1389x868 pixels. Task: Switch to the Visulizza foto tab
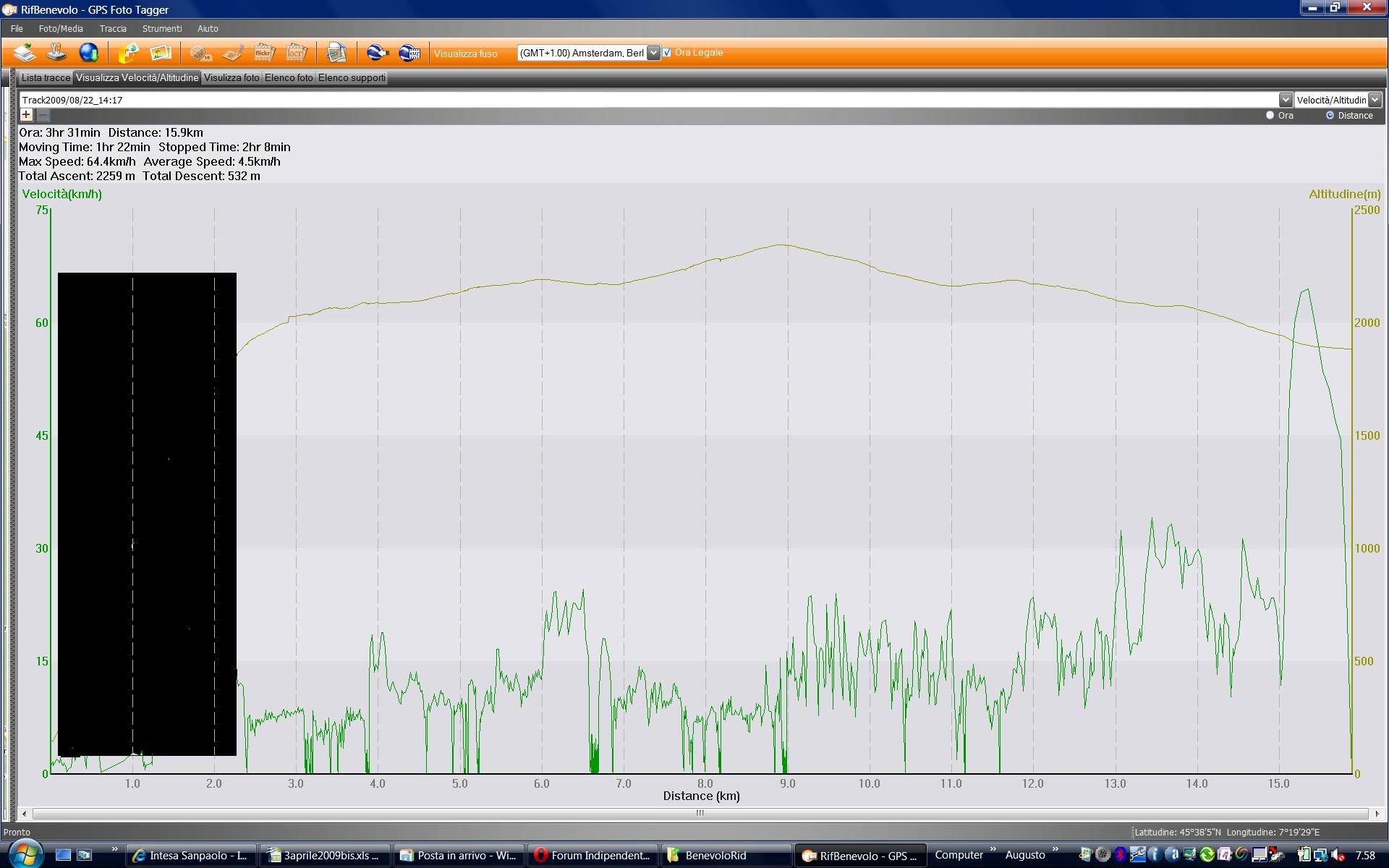(x=231, y=77)
